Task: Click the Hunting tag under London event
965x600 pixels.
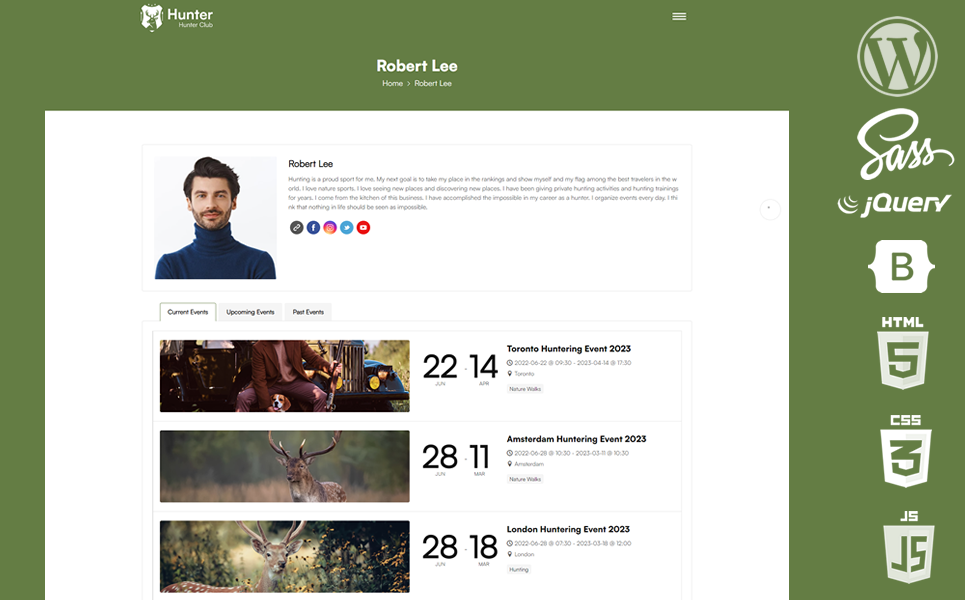Action: coord(519,569)
